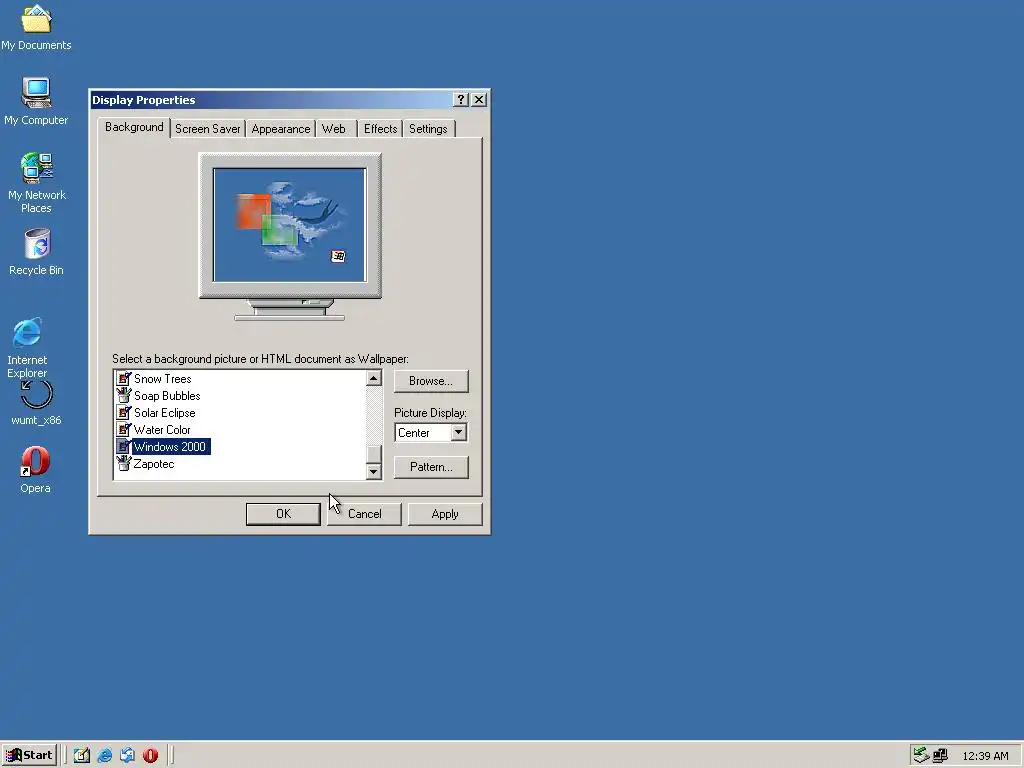Open the Web tab
Screen dimensions: 1024x768
click(334, 129)
